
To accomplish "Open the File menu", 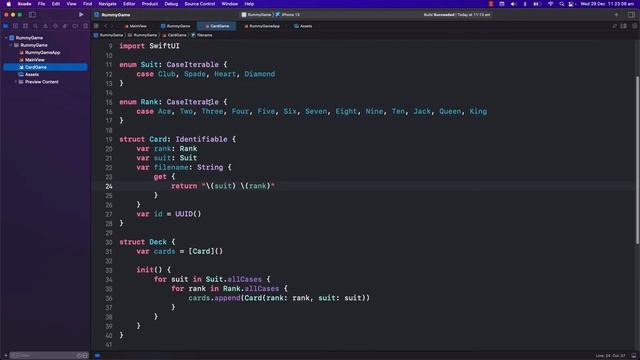I will (x=41, y=4).
